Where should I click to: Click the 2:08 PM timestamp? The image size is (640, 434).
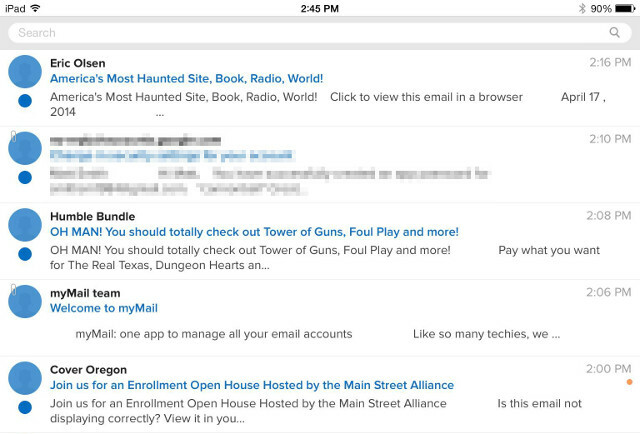[609, 216]
